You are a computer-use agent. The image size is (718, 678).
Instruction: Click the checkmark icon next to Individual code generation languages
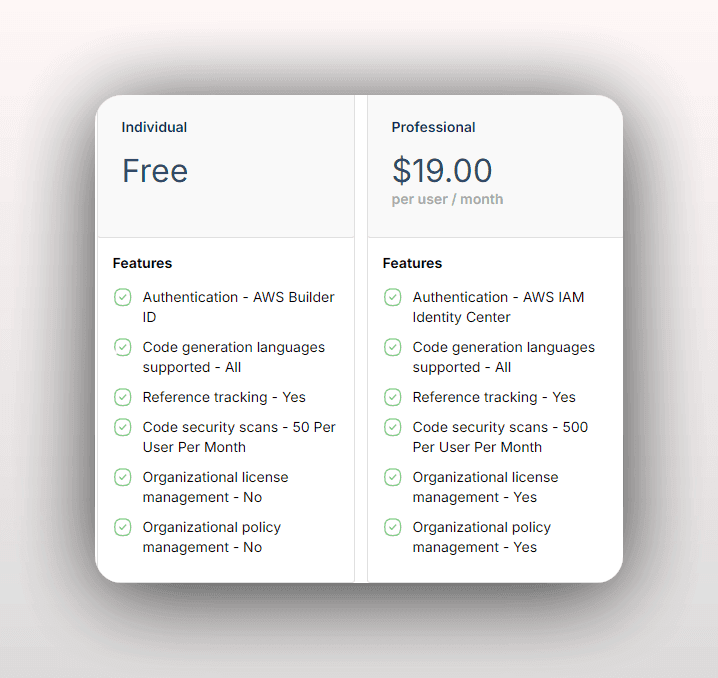(x=123, y=347)
